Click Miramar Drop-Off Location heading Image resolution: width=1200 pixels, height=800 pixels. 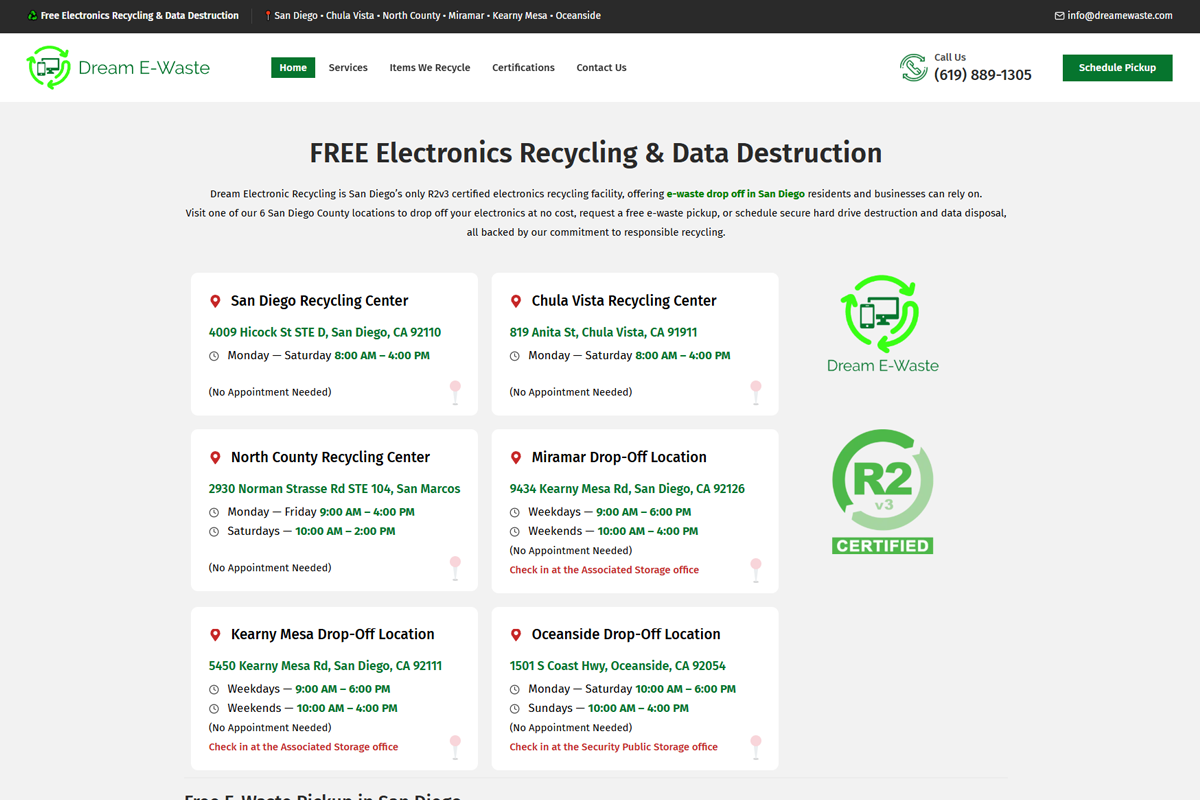619,457
